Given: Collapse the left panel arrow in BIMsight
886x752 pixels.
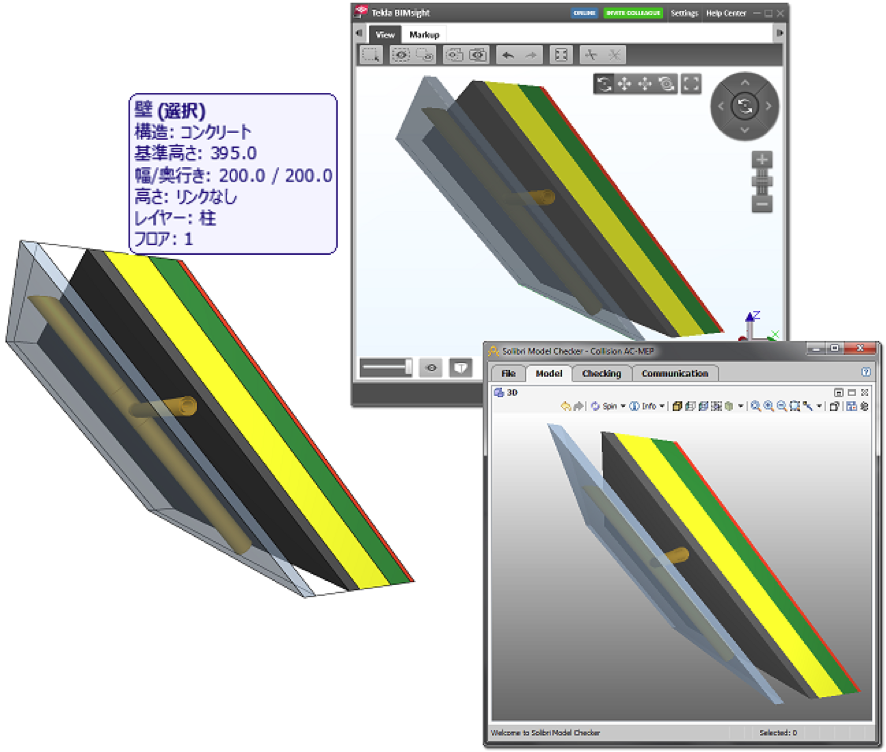Looking at the screenshot, I should pos(359,33).
